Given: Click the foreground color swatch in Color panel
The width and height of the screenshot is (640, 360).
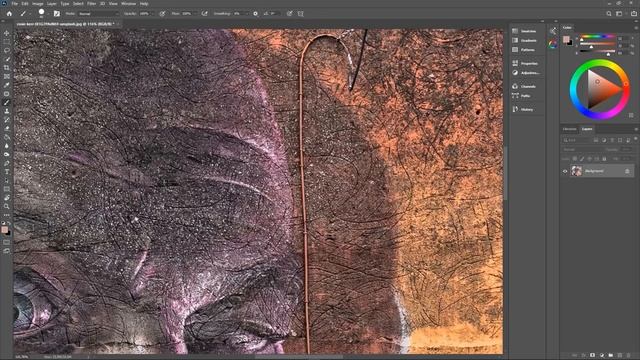Looking at the screenshot, I should pos(566,39).
